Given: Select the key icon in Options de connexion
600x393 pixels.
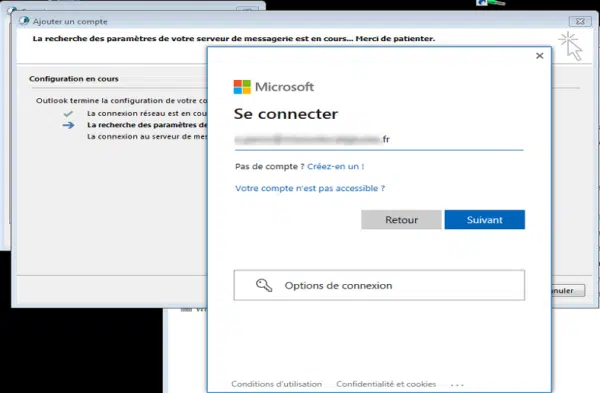Looking at the screenshot, I should (264, 285).
